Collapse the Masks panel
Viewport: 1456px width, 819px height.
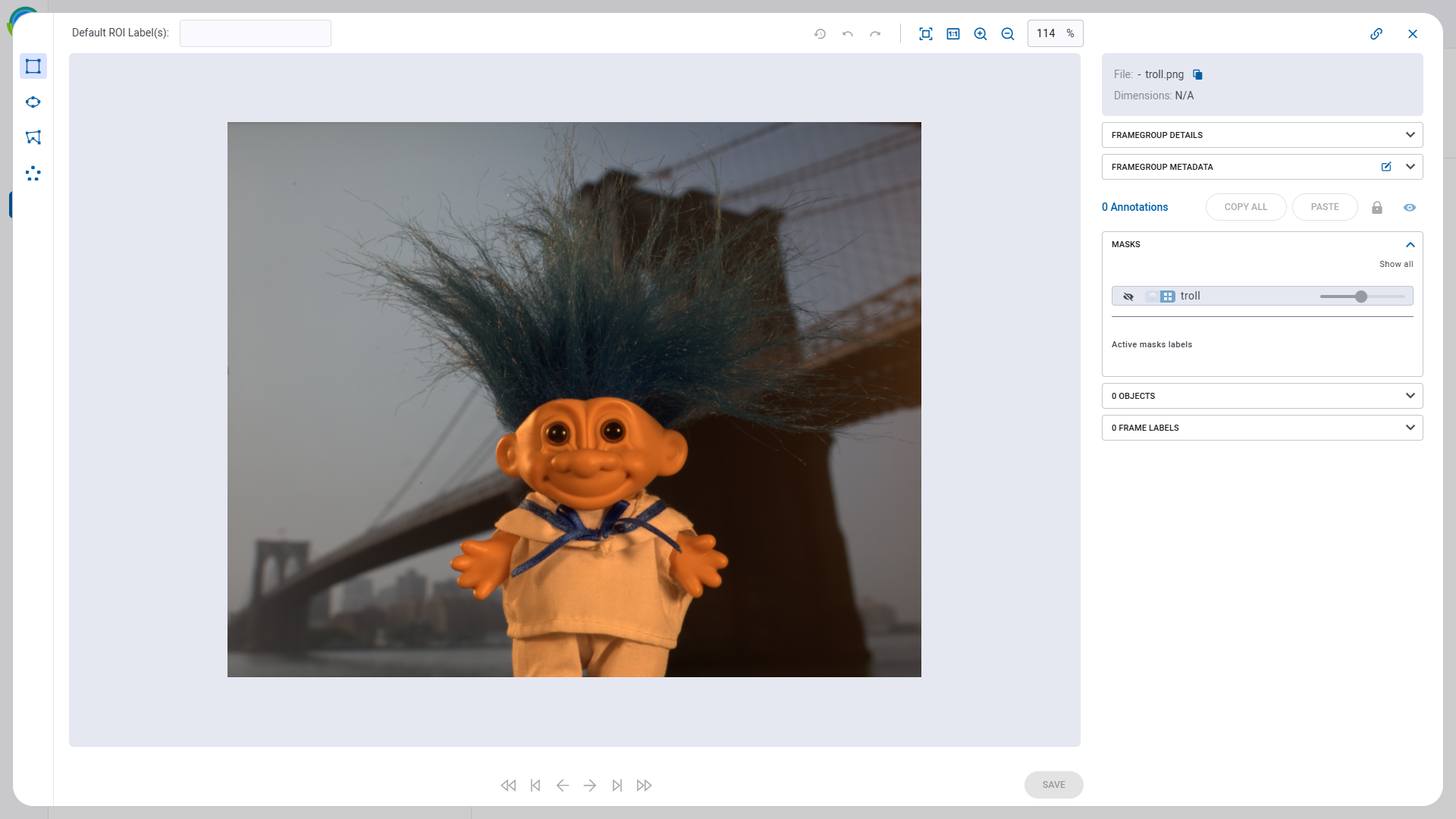pos(1410,244)
